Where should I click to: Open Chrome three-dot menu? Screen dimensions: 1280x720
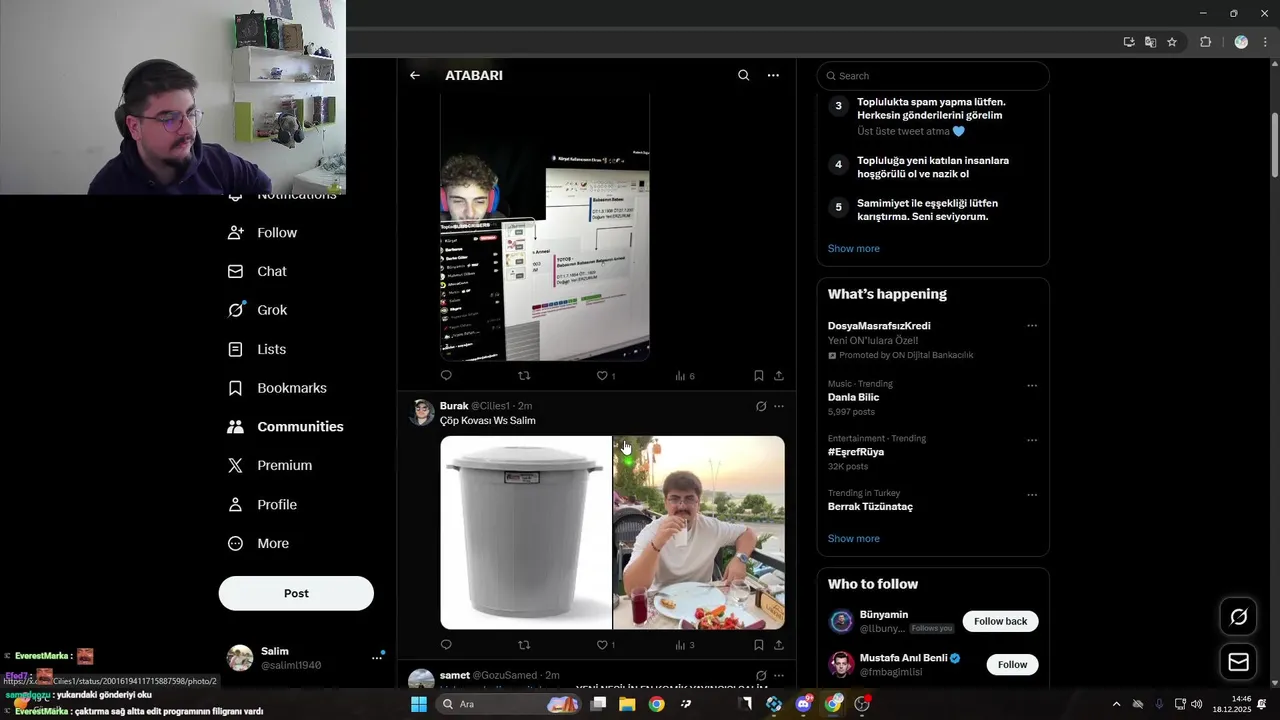pos(1265,42)
